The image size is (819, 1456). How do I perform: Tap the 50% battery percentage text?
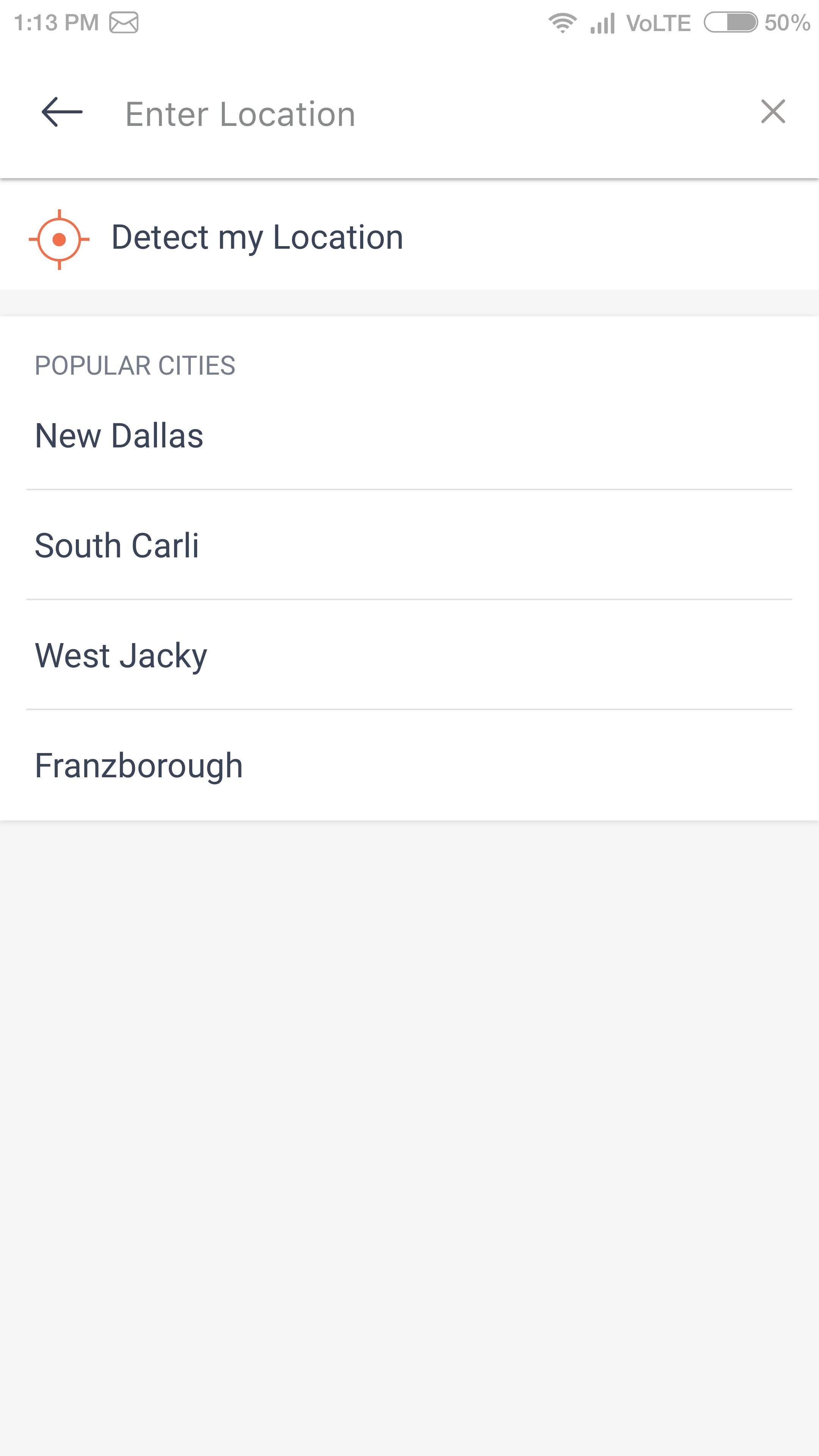pos(787,23)
